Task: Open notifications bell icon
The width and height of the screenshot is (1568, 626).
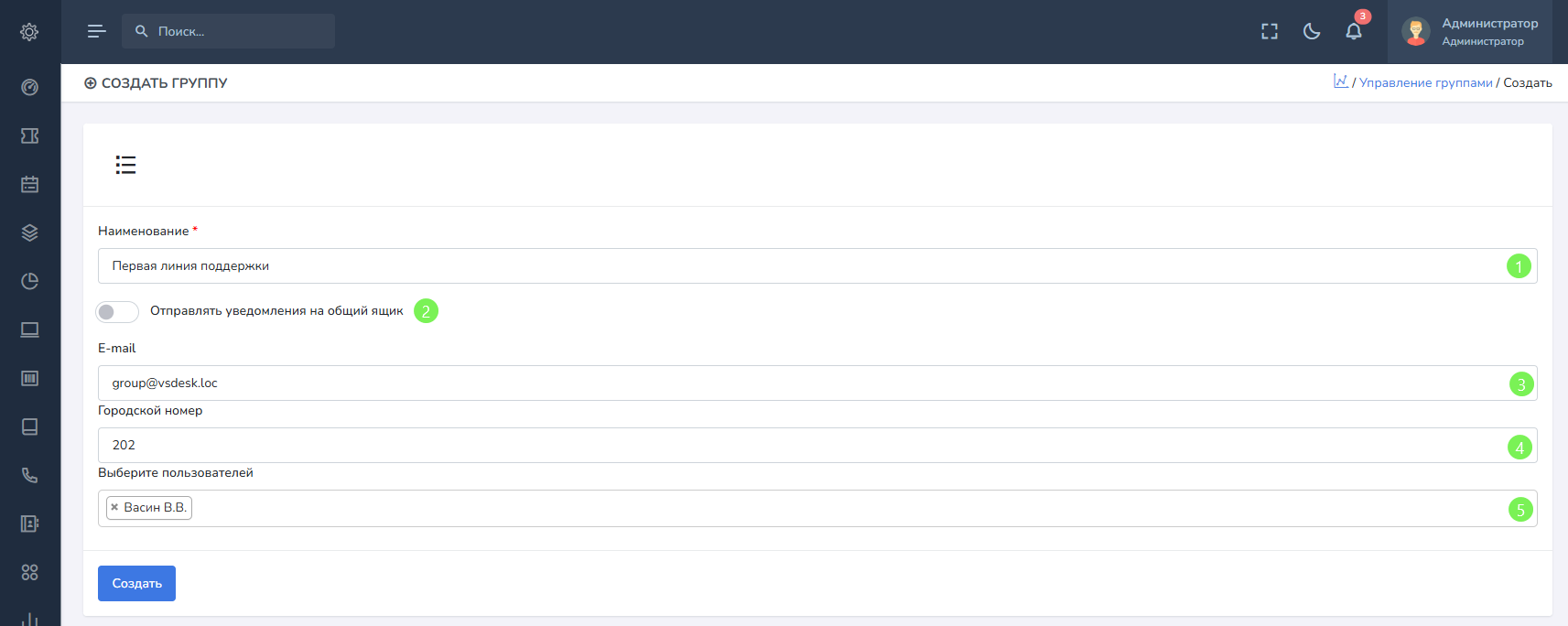Action: coord(1354,32)
